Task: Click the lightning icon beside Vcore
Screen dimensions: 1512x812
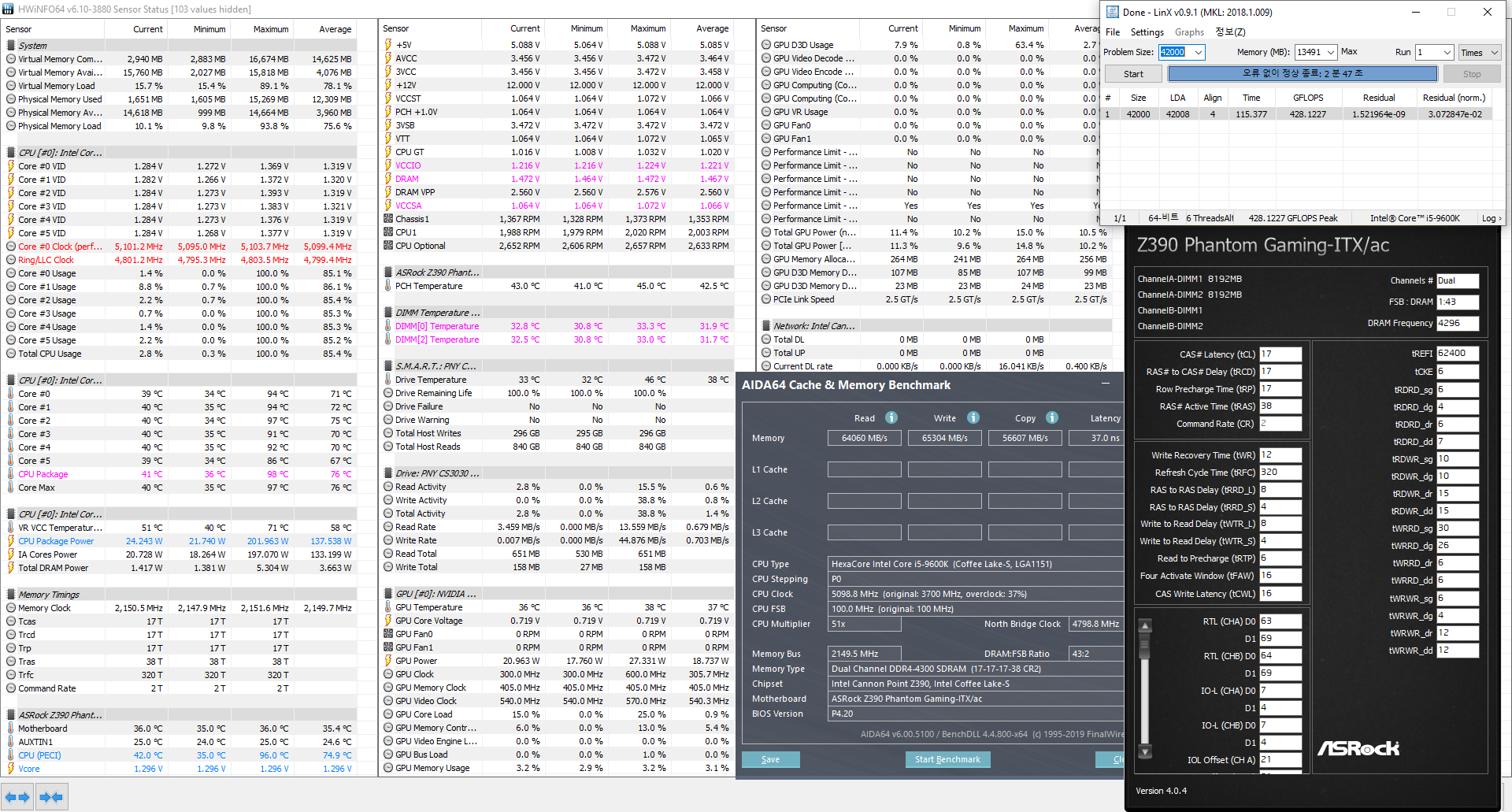Action: [x=11, y=769]
